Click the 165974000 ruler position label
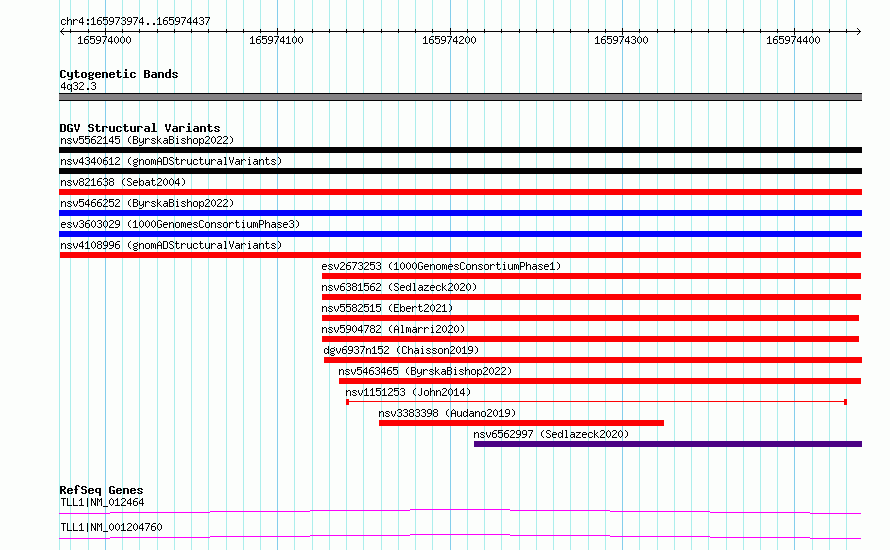The width and height of the screenshot is (890, 550). pos(104,40)
